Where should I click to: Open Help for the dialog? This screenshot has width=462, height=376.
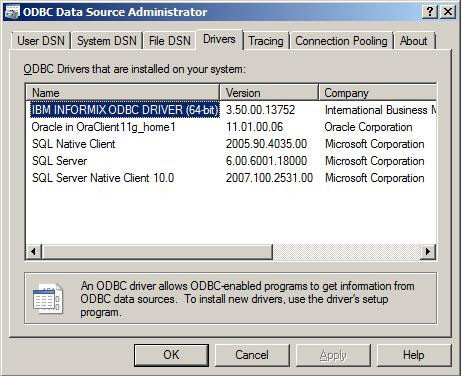[x=414, y=355]
